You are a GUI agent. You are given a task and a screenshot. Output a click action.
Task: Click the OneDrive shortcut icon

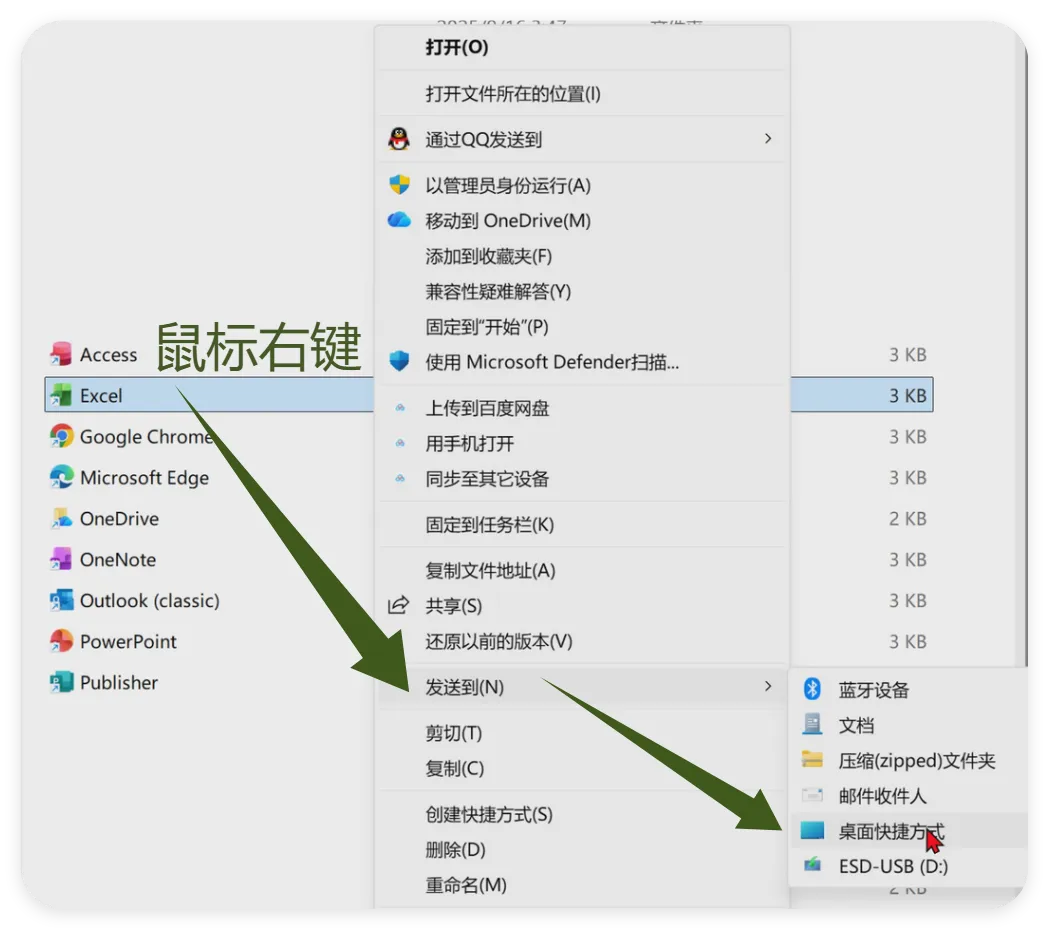pyautogui.click(x=61, y=518)
